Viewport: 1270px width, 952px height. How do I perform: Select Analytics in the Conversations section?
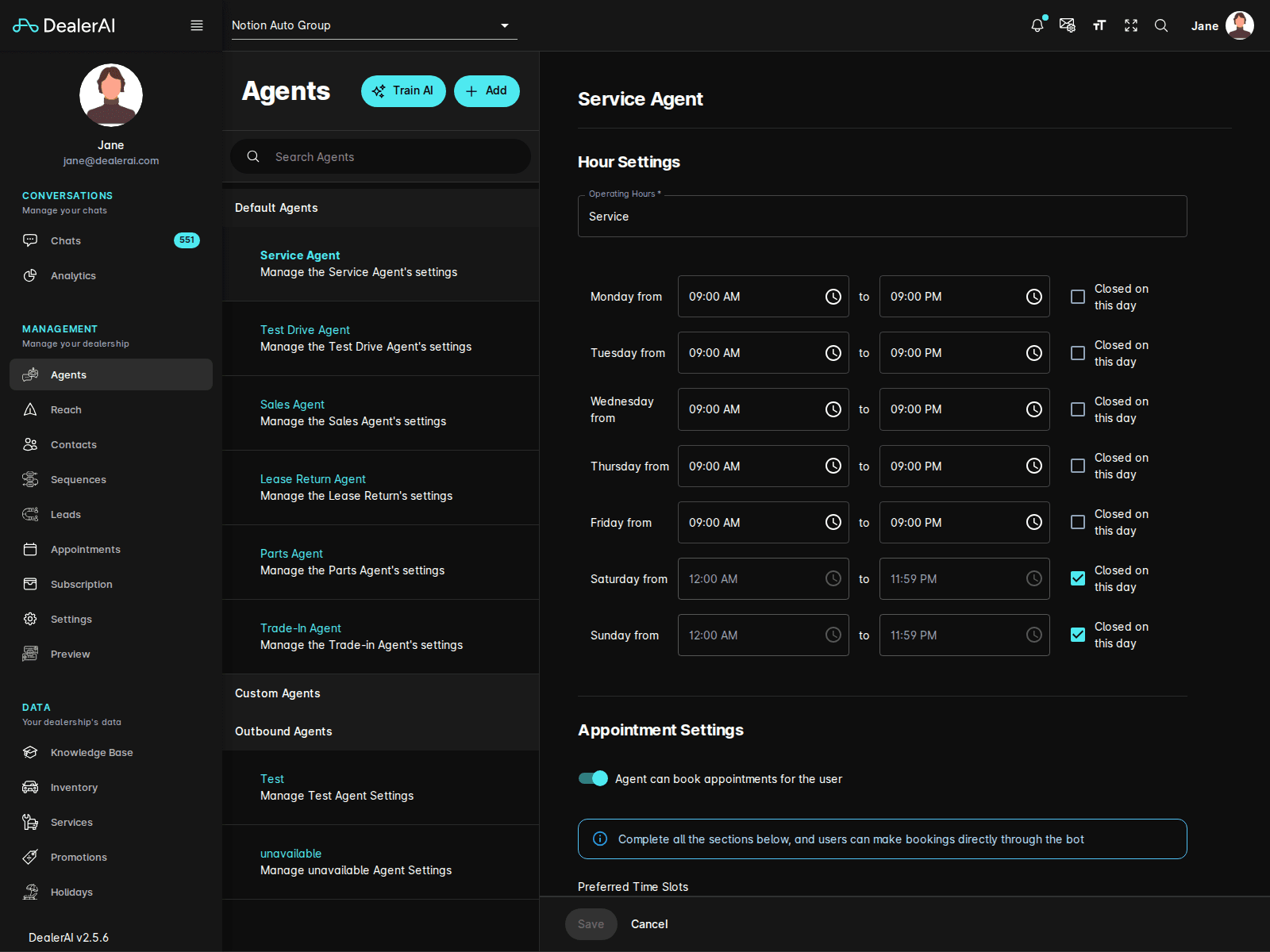coord(73,275)
